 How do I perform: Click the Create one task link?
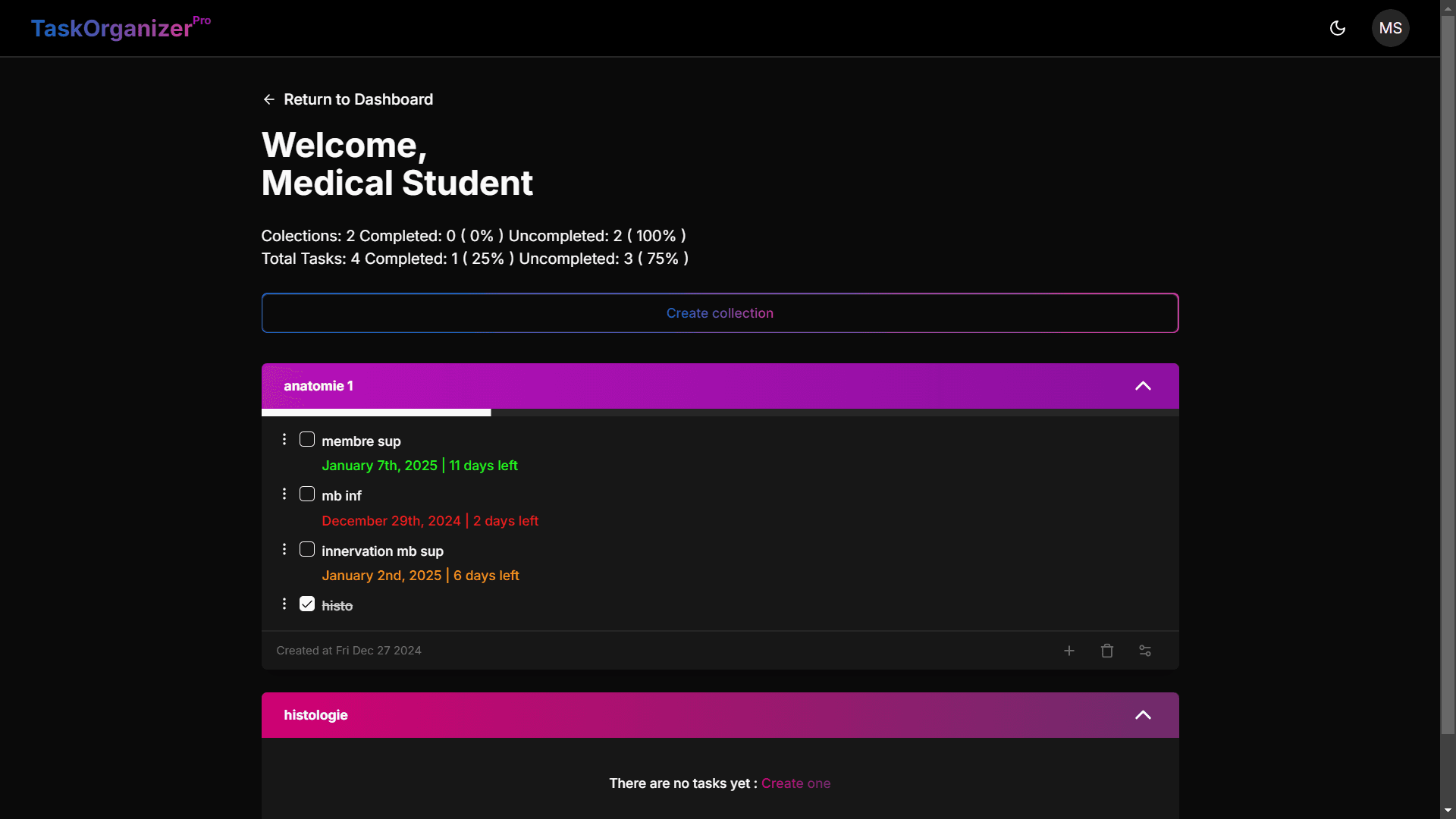pos(795,783)
